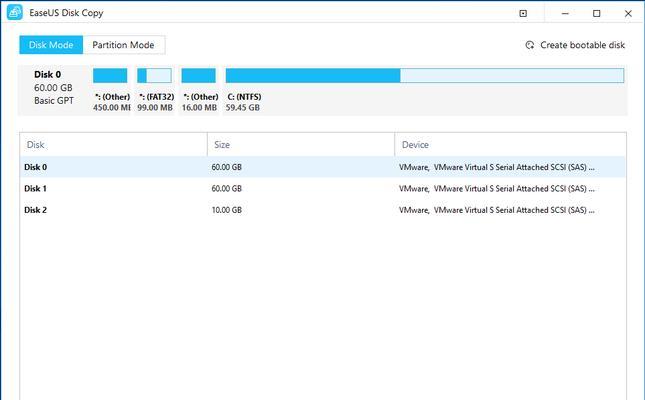Select the 16.00 MB Other partition bar
The height and width of the screenshot is (400, 645).
(199, 76)
